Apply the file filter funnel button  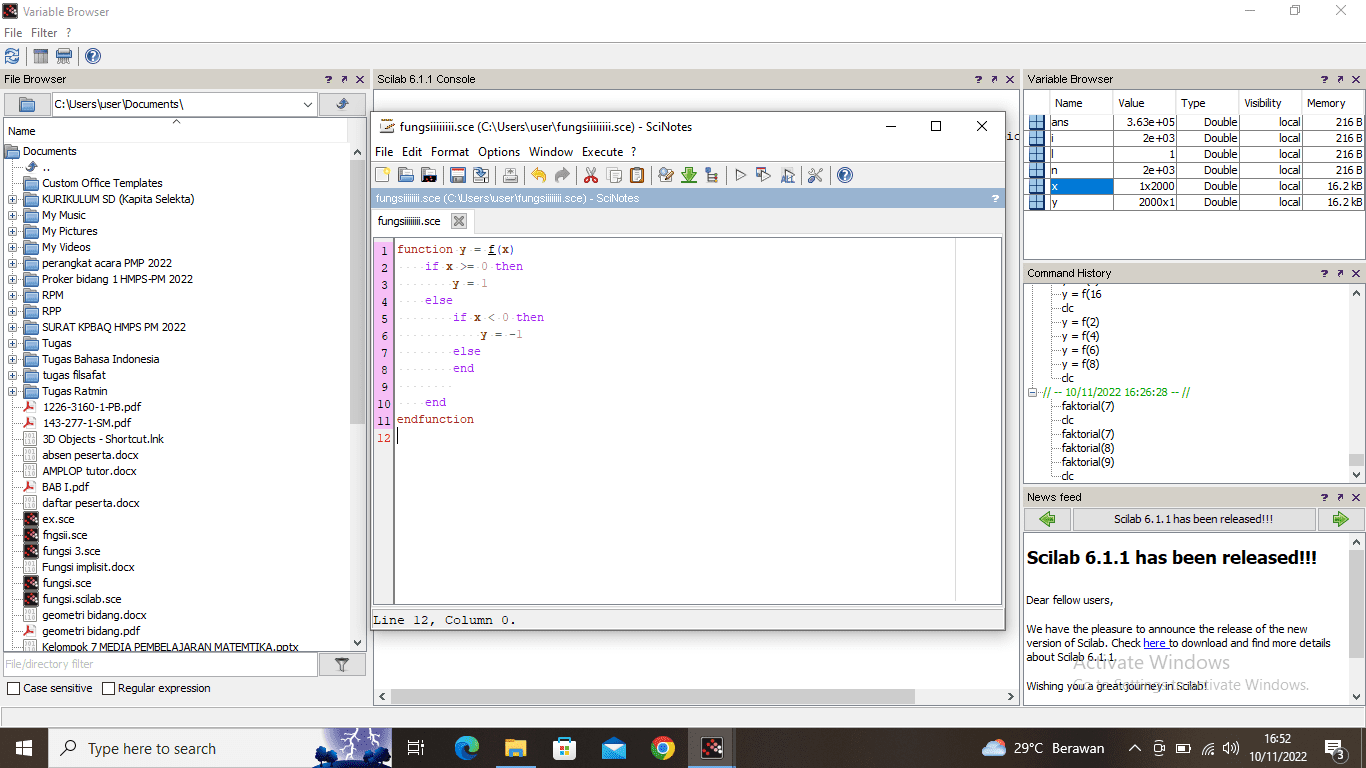tap(342, 664)
